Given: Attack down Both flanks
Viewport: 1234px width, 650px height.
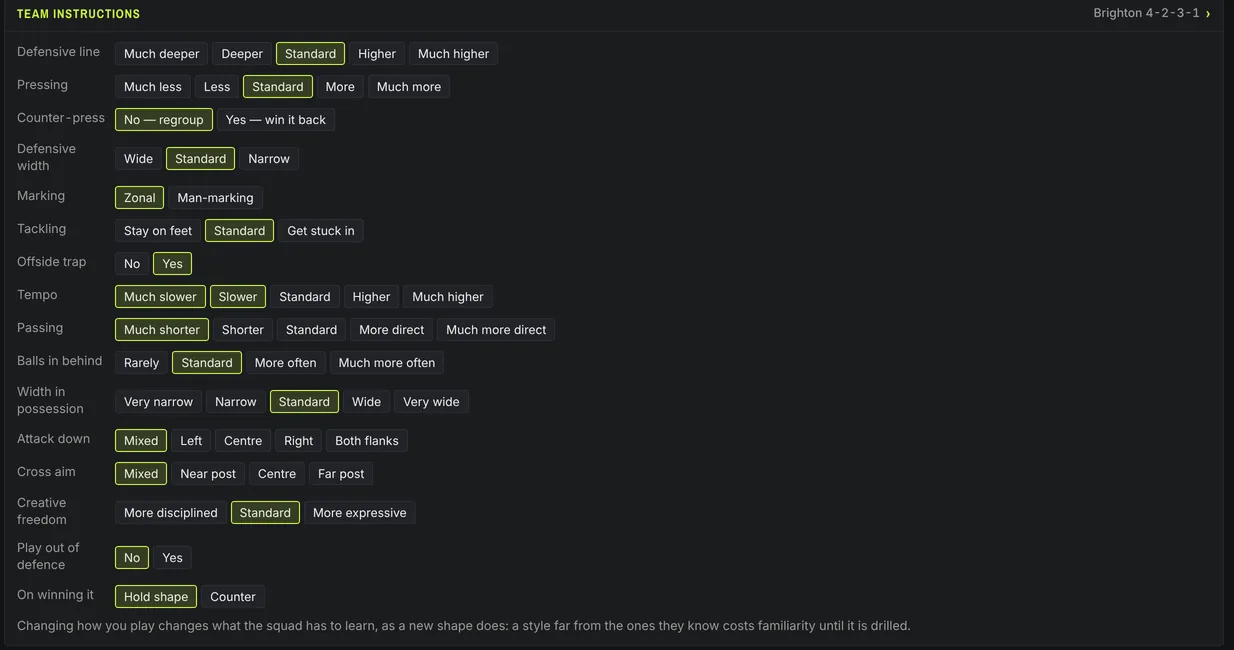Looking at the screenshot, I should (367, 441).
